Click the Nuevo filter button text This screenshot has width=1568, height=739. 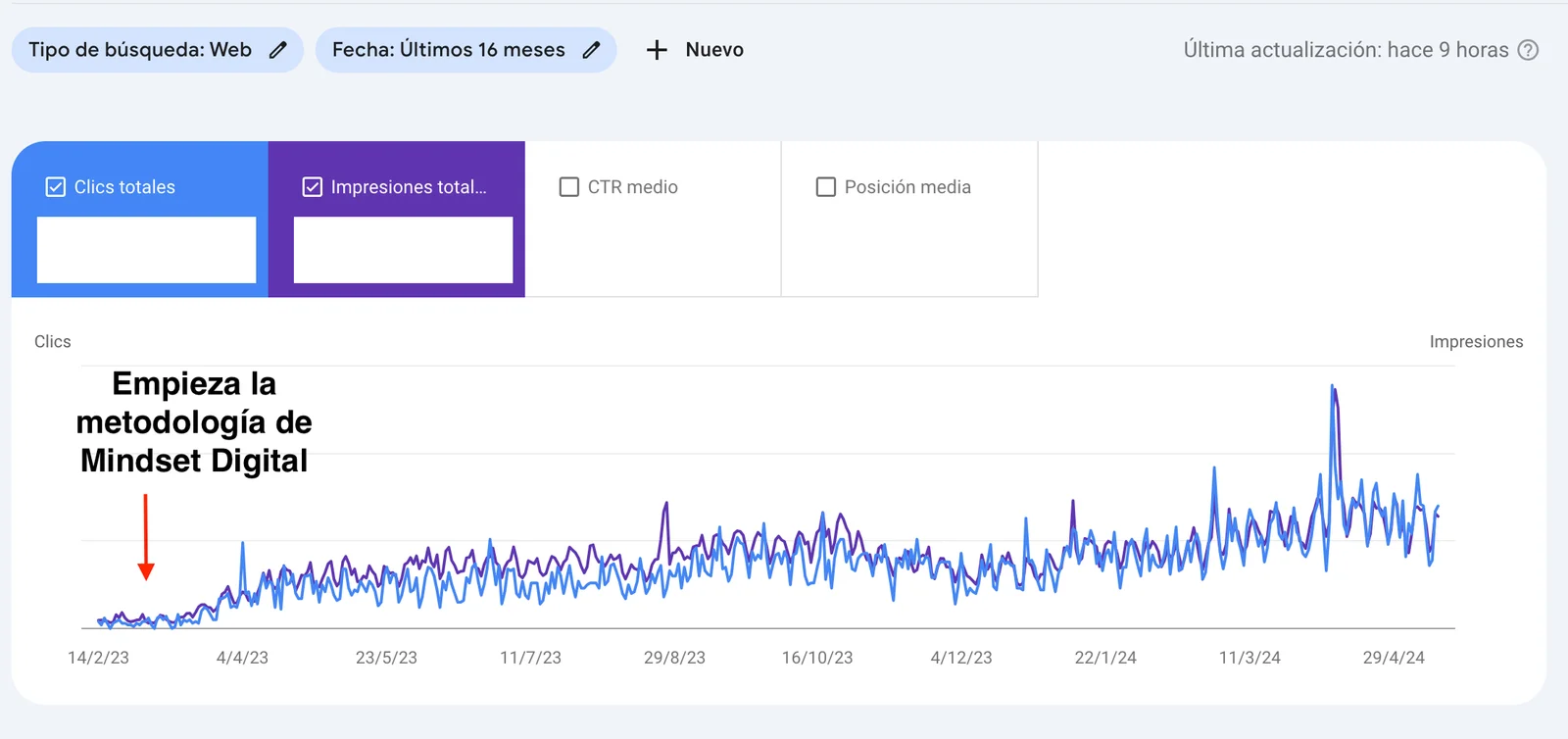click(714, 50)
